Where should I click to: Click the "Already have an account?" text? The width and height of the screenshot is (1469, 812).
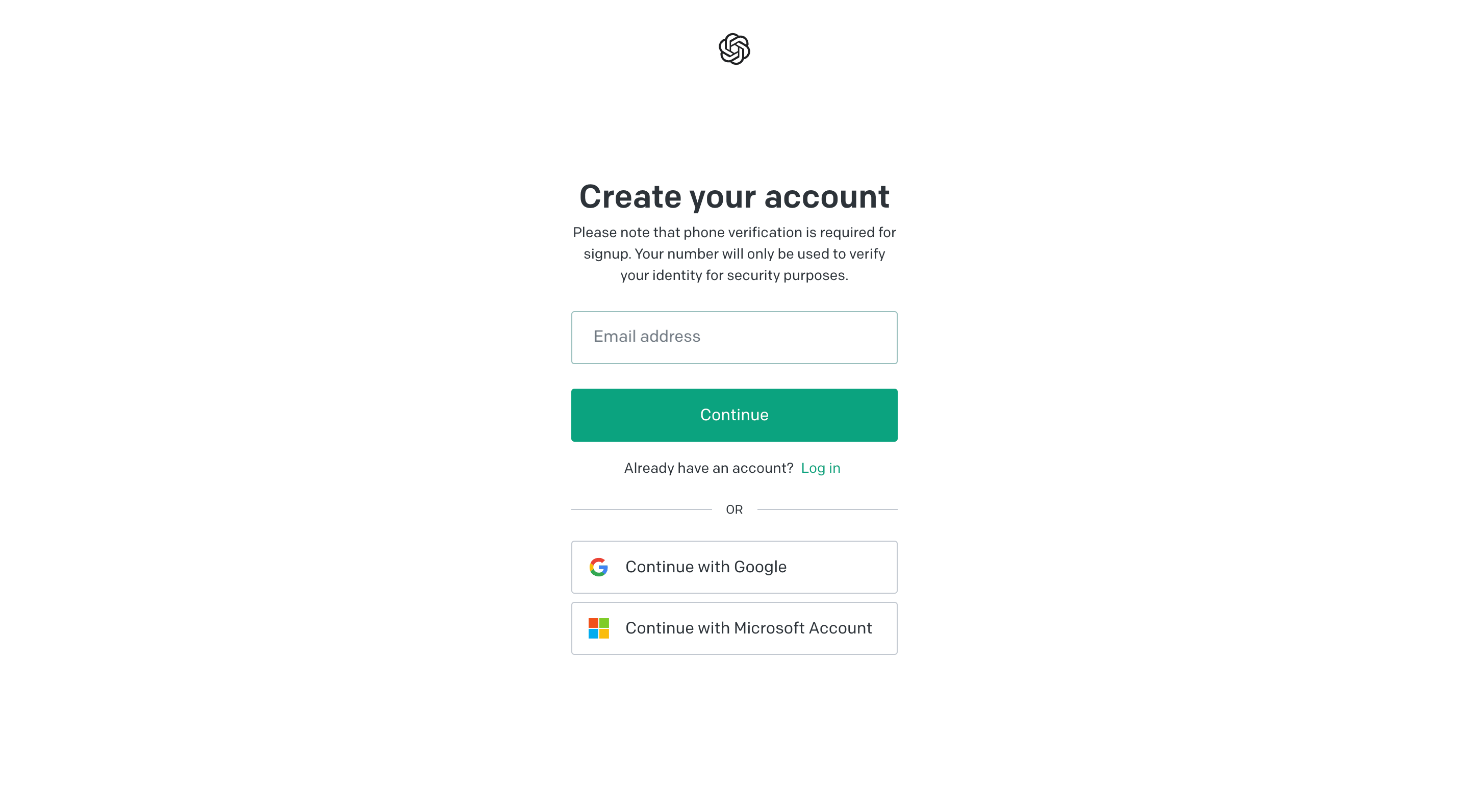point(708,468)
